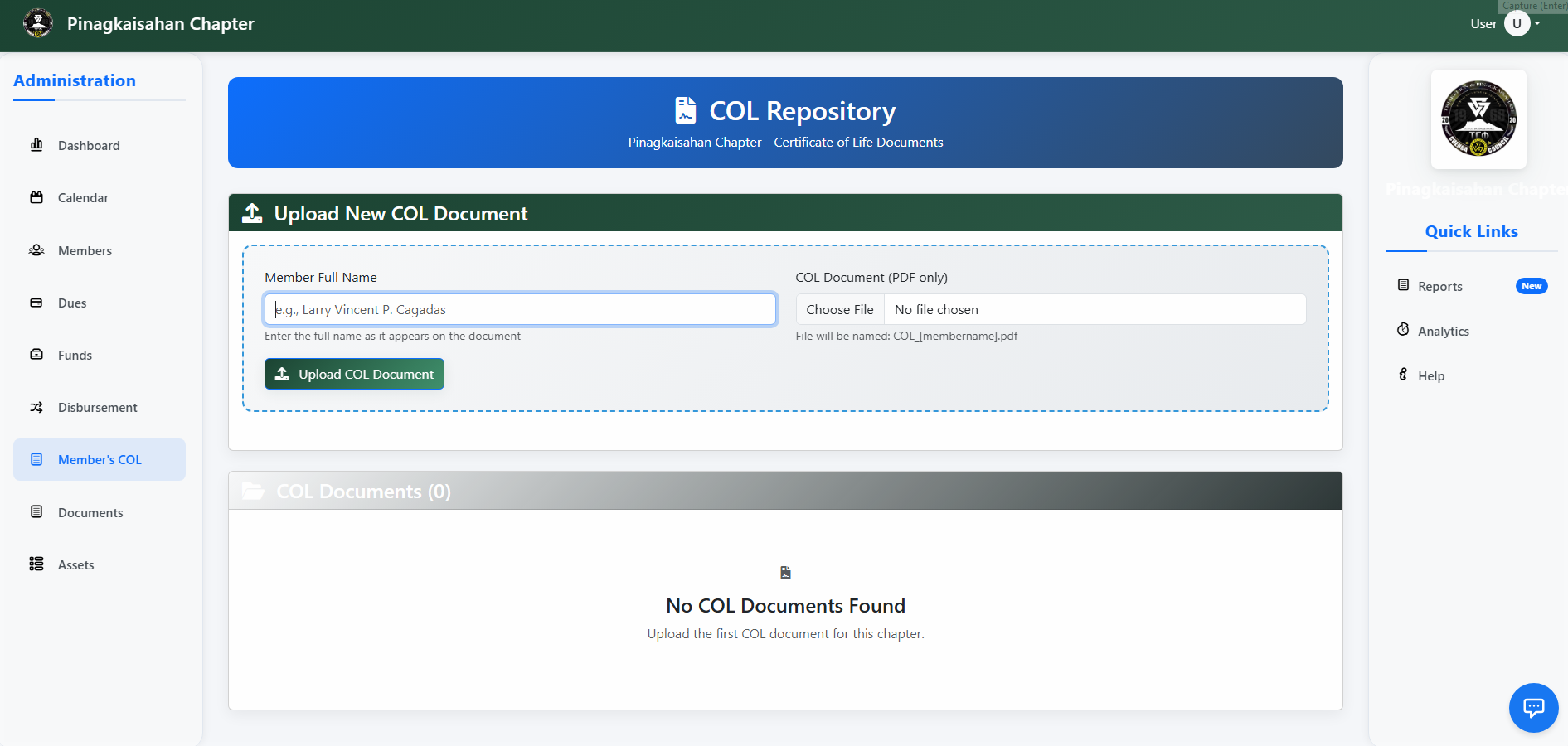
Task: Click the Calendar icon in sidebar
Action: [36, 197]
